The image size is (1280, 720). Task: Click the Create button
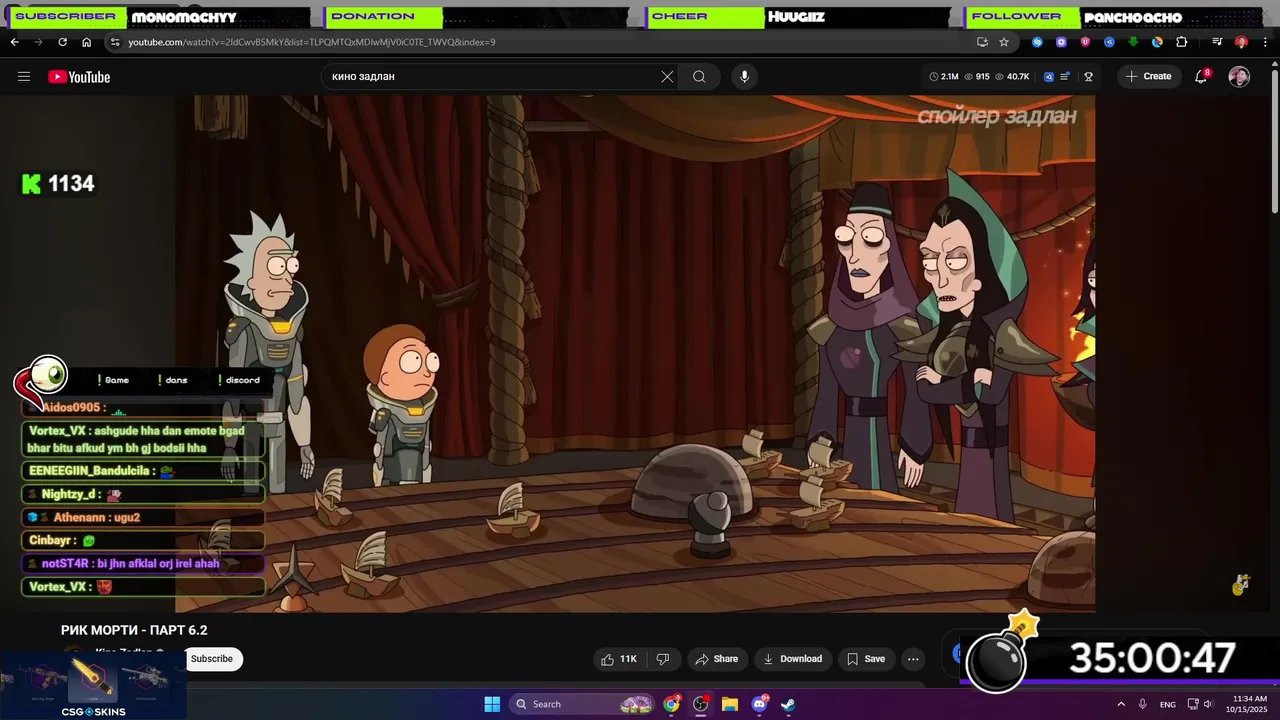tap(1149, 76)
